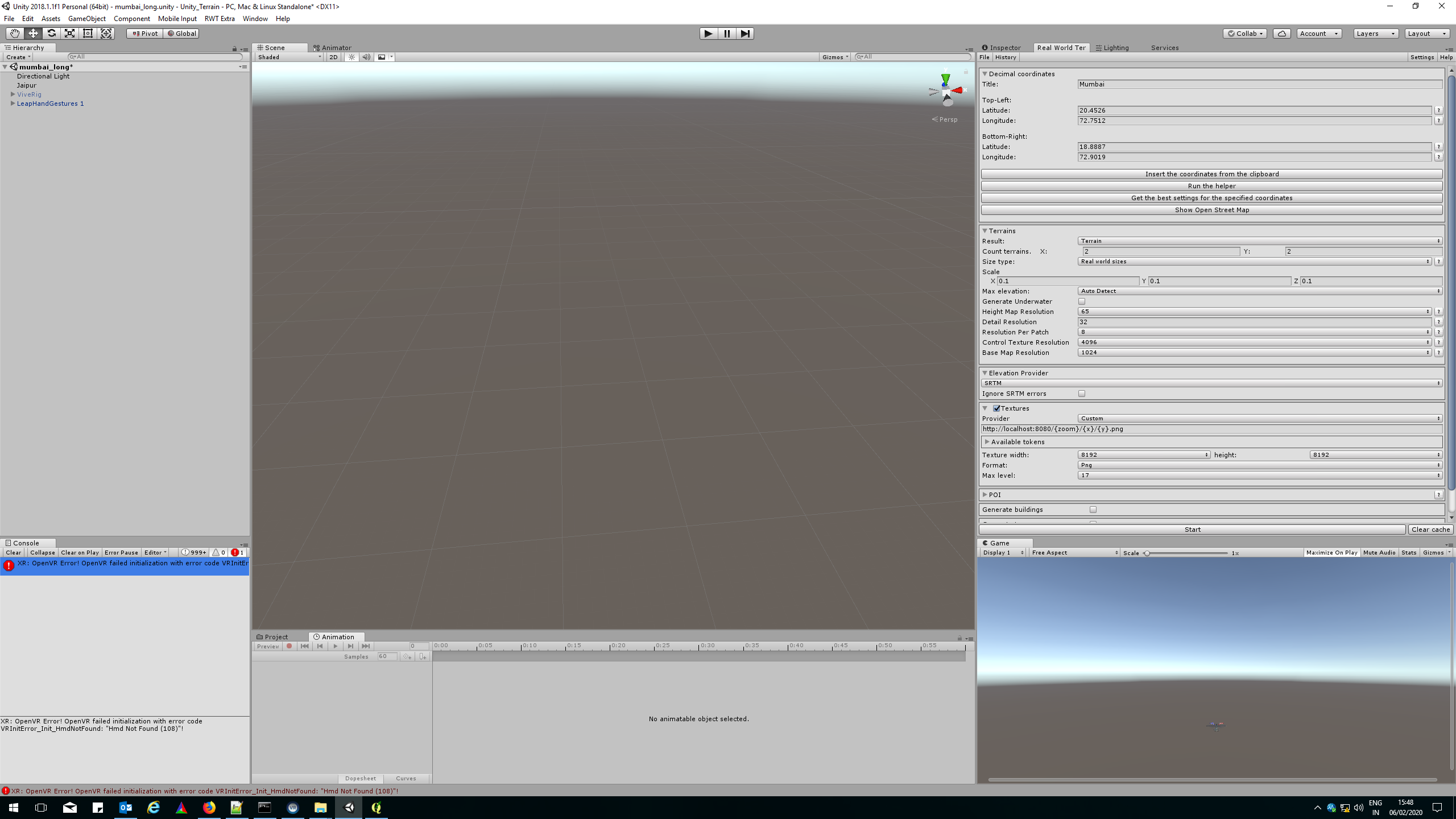Select the Hand tool in toolbar
Image resolution: width=1456 pixels, height=819 pixels.
15,34
